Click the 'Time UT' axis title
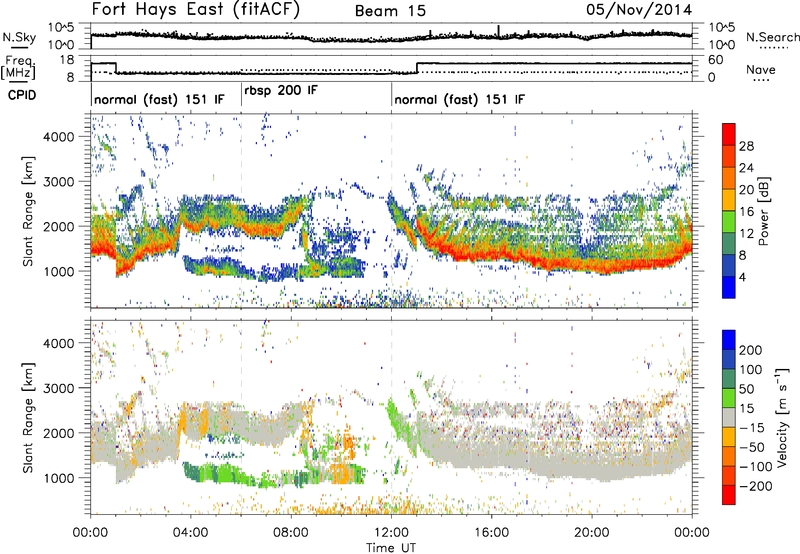 [x=391, y=548]
